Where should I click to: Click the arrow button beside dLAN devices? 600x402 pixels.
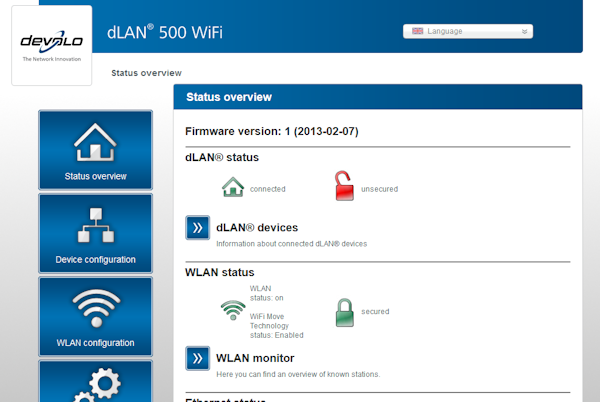pyautogui.click(x=197, y=228)
